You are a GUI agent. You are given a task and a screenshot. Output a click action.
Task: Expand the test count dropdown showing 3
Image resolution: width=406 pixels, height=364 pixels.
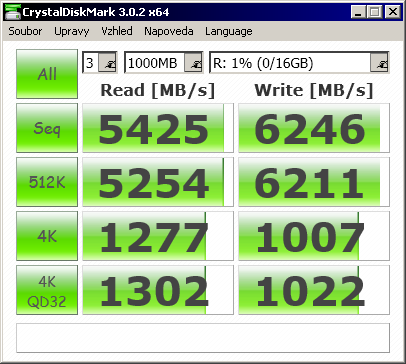(108, 63)
